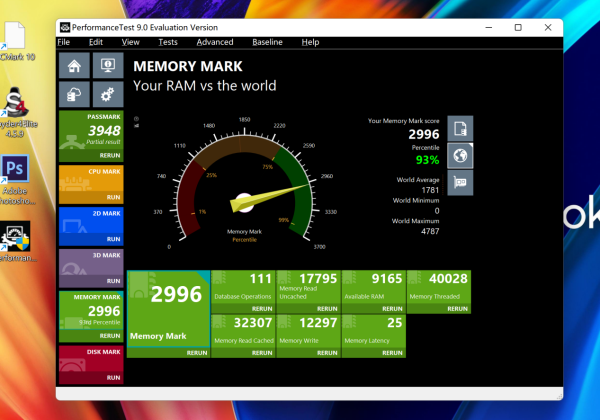Select the Disk Mark tile
The height and width of the screenshot is (420, 600).
click(x=91, y=360)
